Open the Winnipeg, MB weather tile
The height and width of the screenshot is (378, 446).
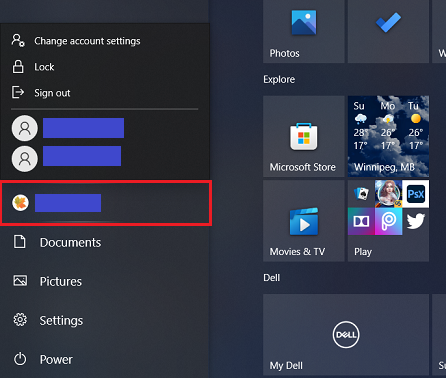388,136
